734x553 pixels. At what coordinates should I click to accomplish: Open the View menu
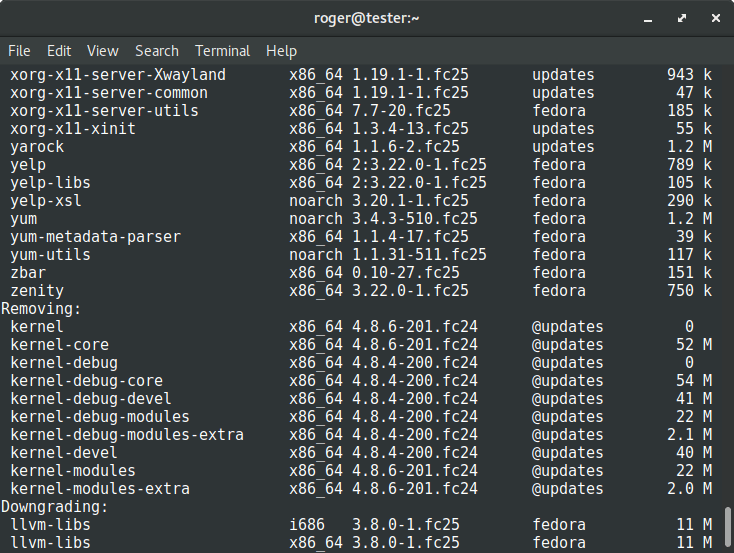click(103, 51)
